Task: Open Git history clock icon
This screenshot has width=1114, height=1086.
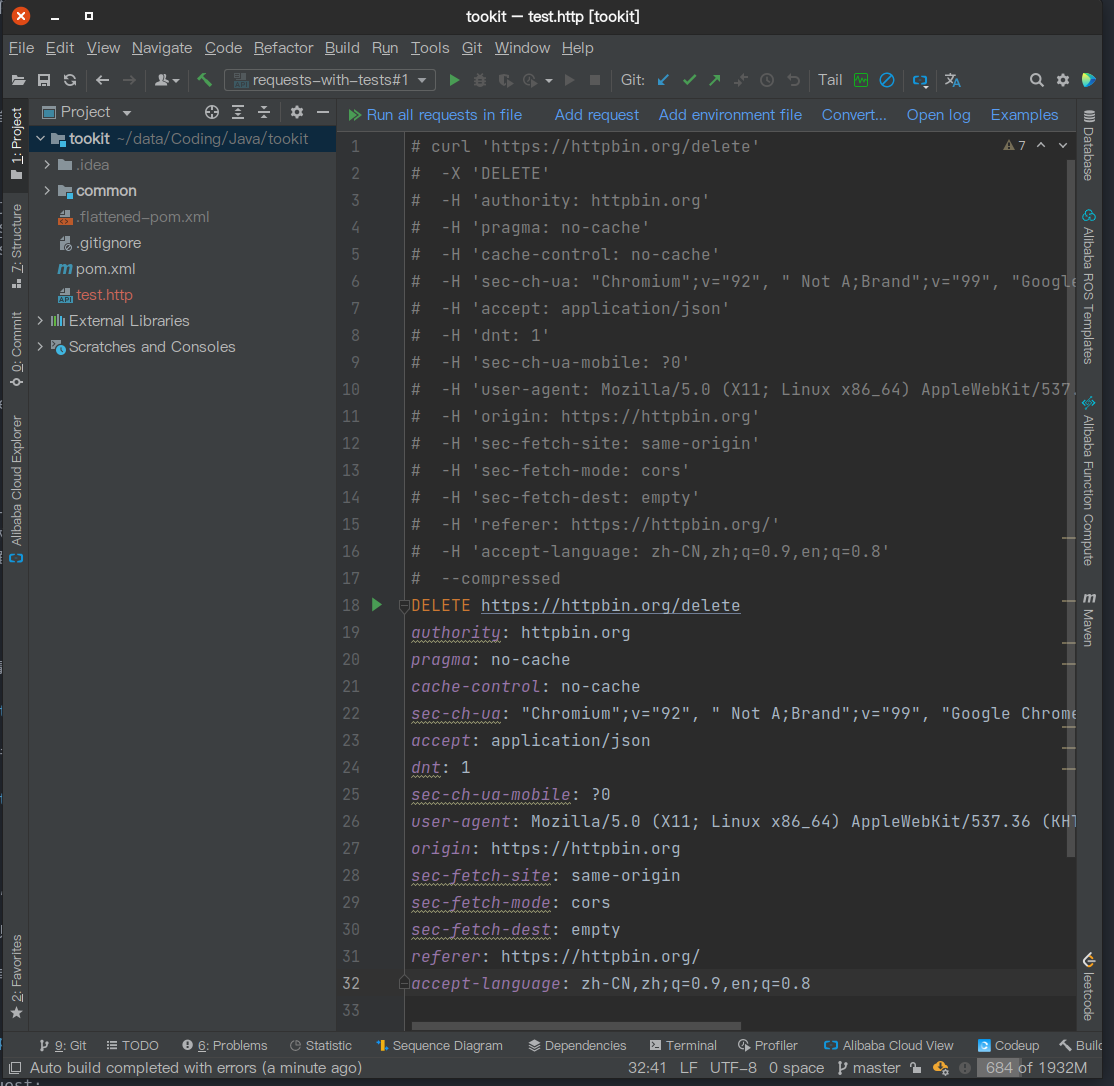Action: [767, 80]
